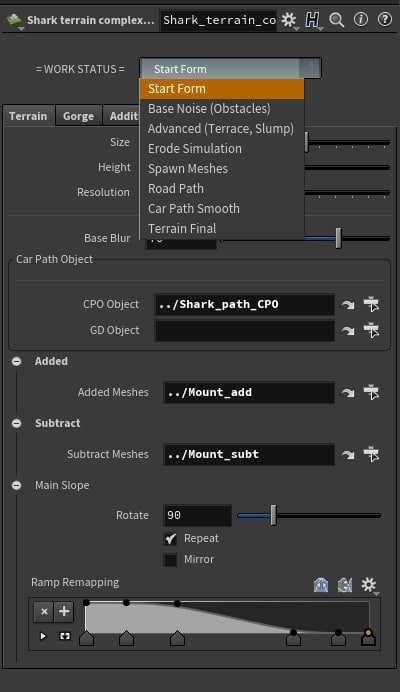Switch to the Terrain tab
This screenshot has width=400, height=692.
point(28,116)
